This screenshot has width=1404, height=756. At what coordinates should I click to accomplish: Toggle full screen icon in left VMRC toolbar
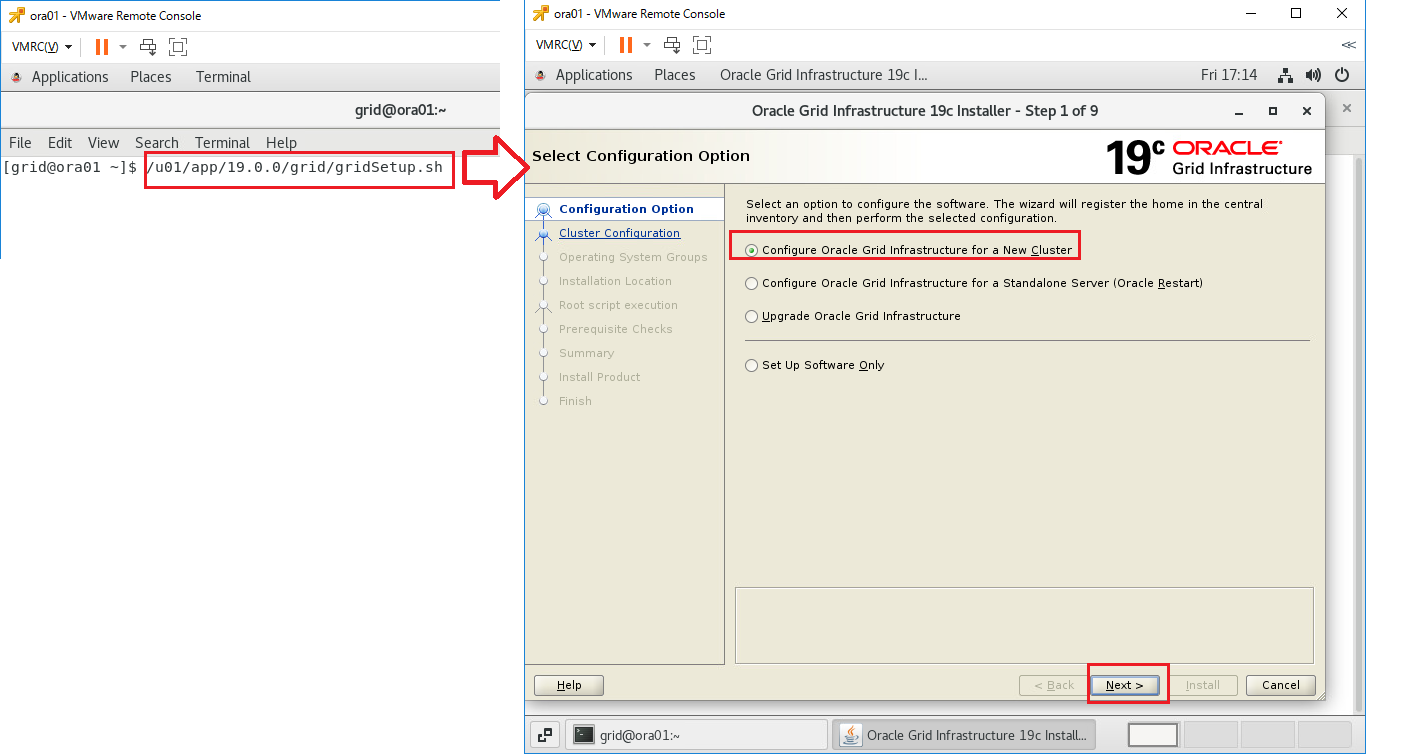click(178, 47)
